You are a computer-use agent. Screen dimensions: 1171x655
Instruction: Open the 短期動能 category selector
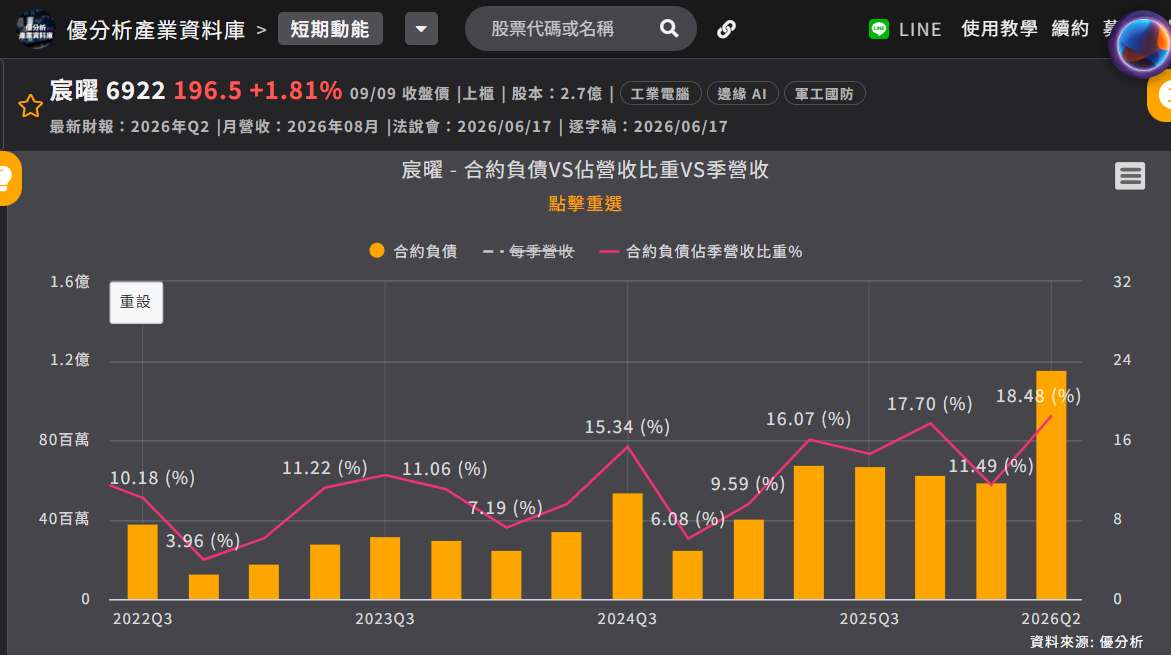330,29
